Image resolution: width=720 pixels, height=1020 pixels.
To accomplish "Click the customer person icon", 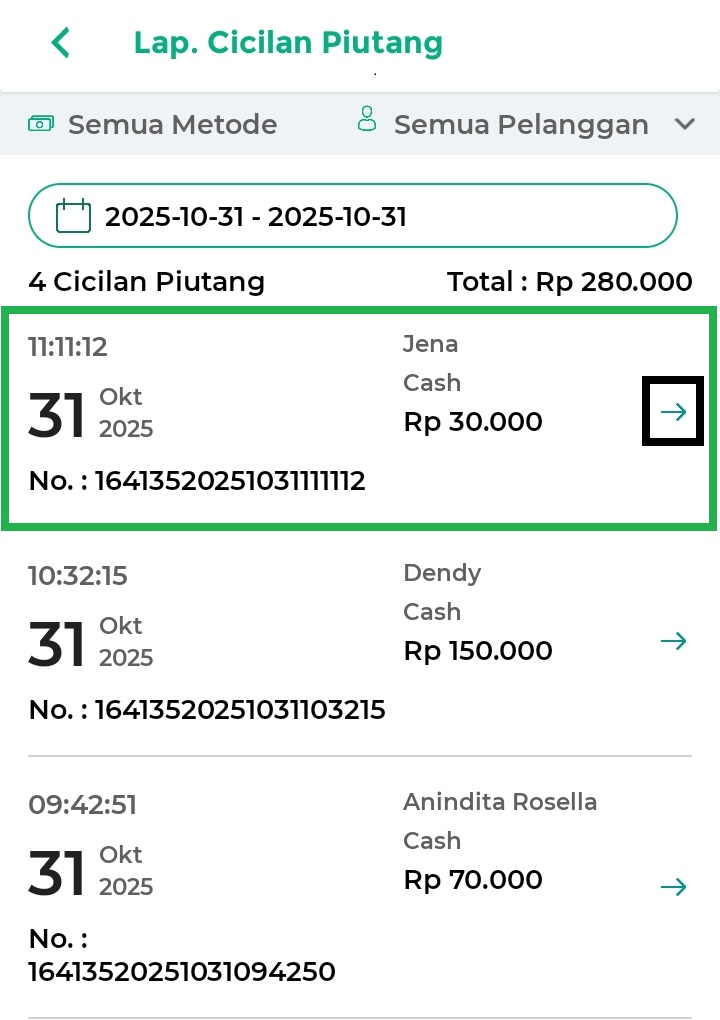I will click(x=367, y=120).
